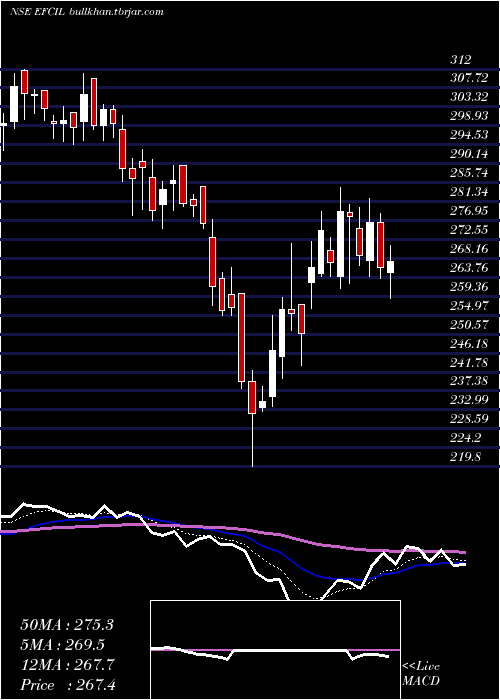Click the 312 price axis label
Viewport: 500px width, 700px height.
[461, 59]
